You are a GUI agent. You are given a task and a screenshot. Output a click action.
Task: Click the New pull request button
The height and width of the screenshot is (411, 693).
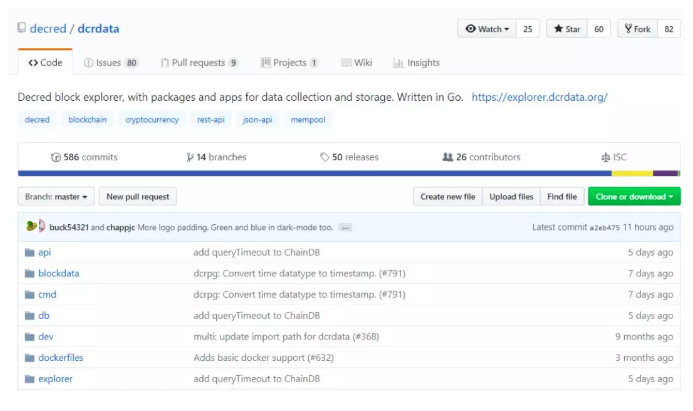click(137, 197)
